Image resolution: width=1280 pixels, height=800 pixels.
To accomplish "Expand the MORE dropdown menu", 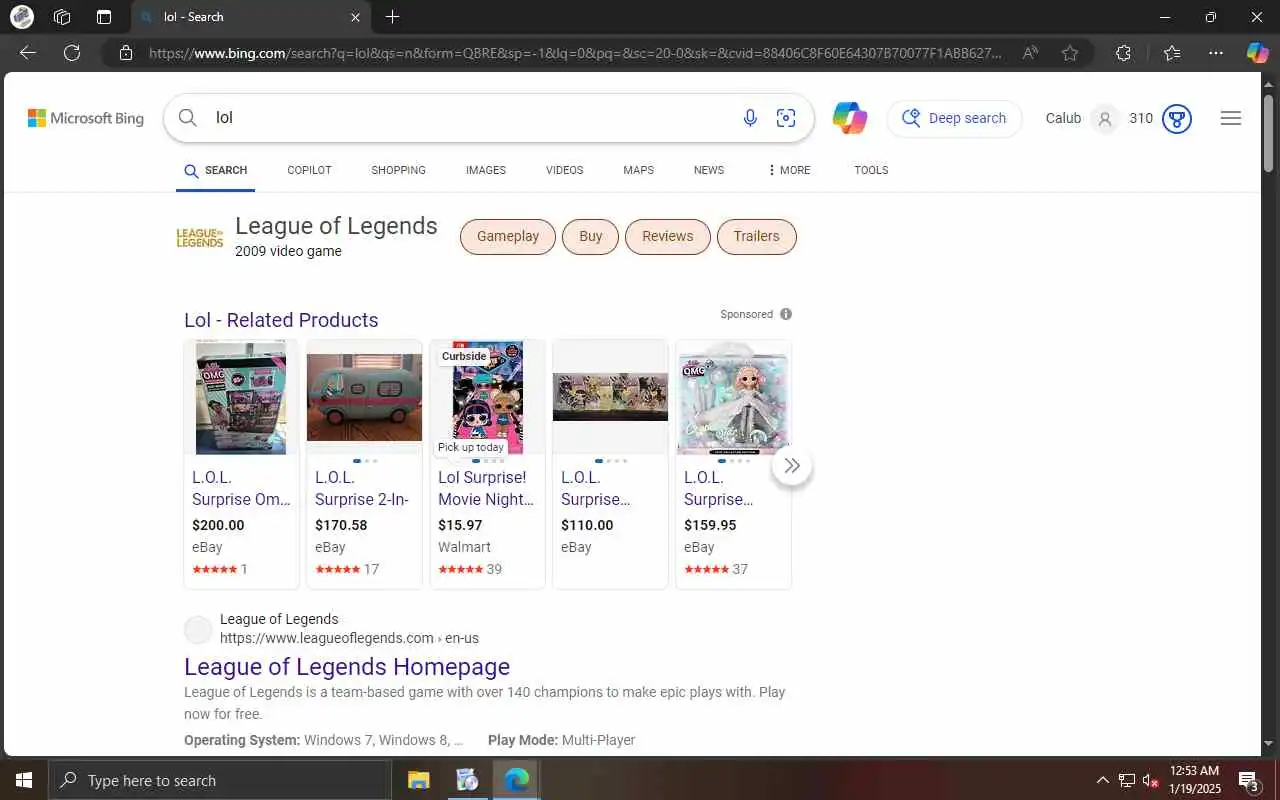I will (x=788, y=170).
